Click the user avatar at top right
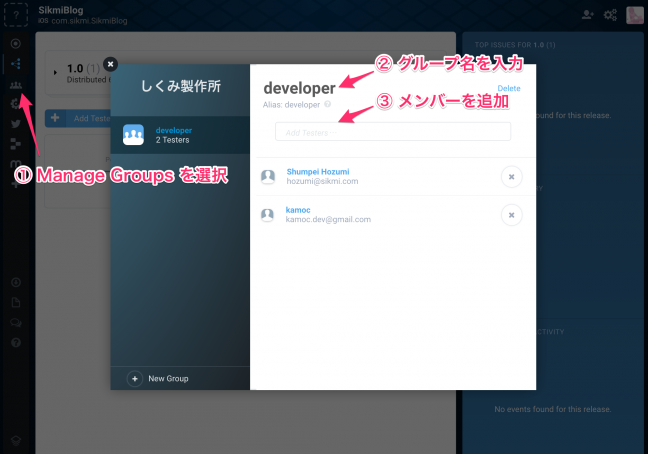 point(634,15)
